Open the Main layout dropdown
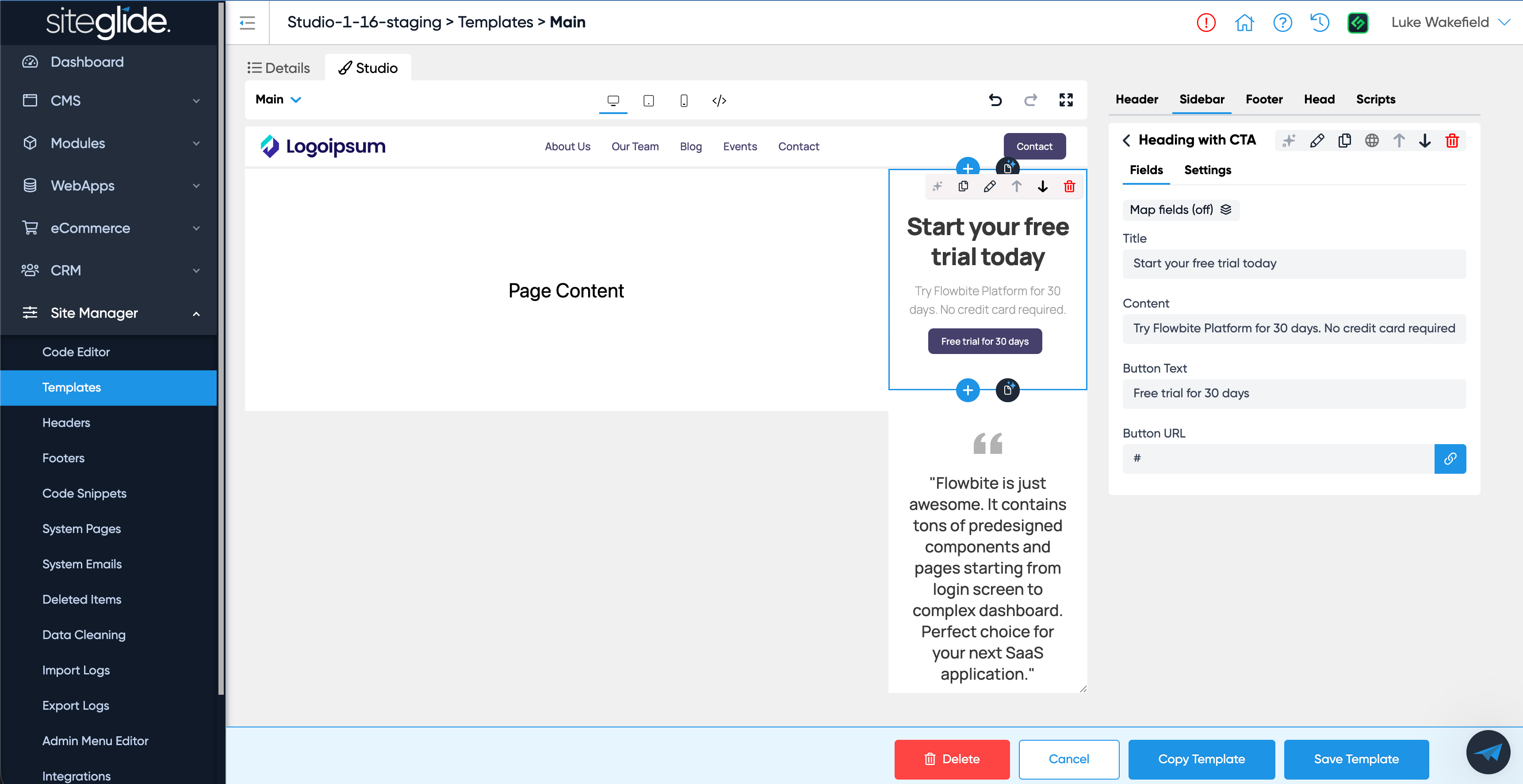The width and height of the screenshot is (1523, 784). [x=279, y=99]
